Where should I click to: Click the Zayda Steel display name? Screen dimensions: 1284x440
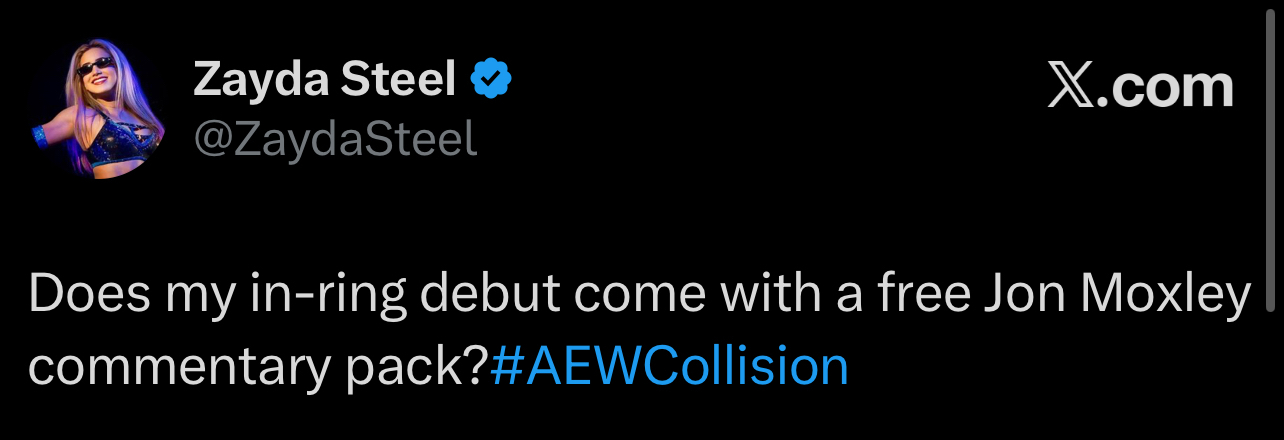click(326, 80)
